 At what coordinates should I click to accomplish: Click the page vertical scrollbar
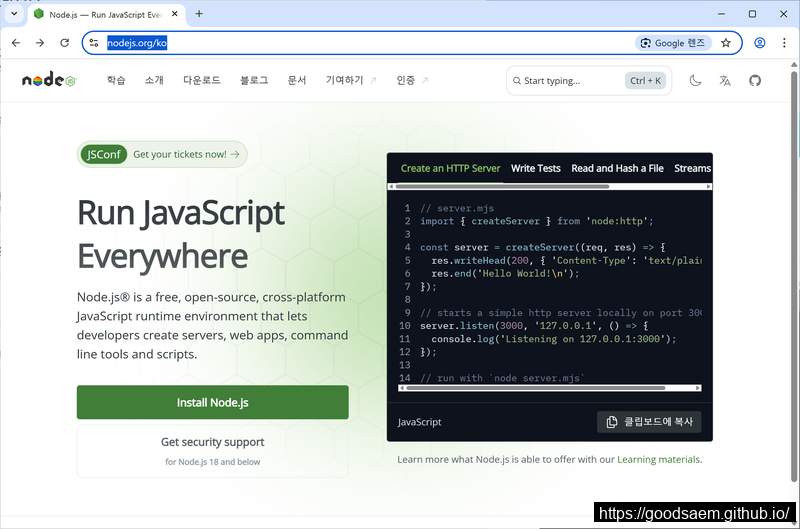pos(794,275)
